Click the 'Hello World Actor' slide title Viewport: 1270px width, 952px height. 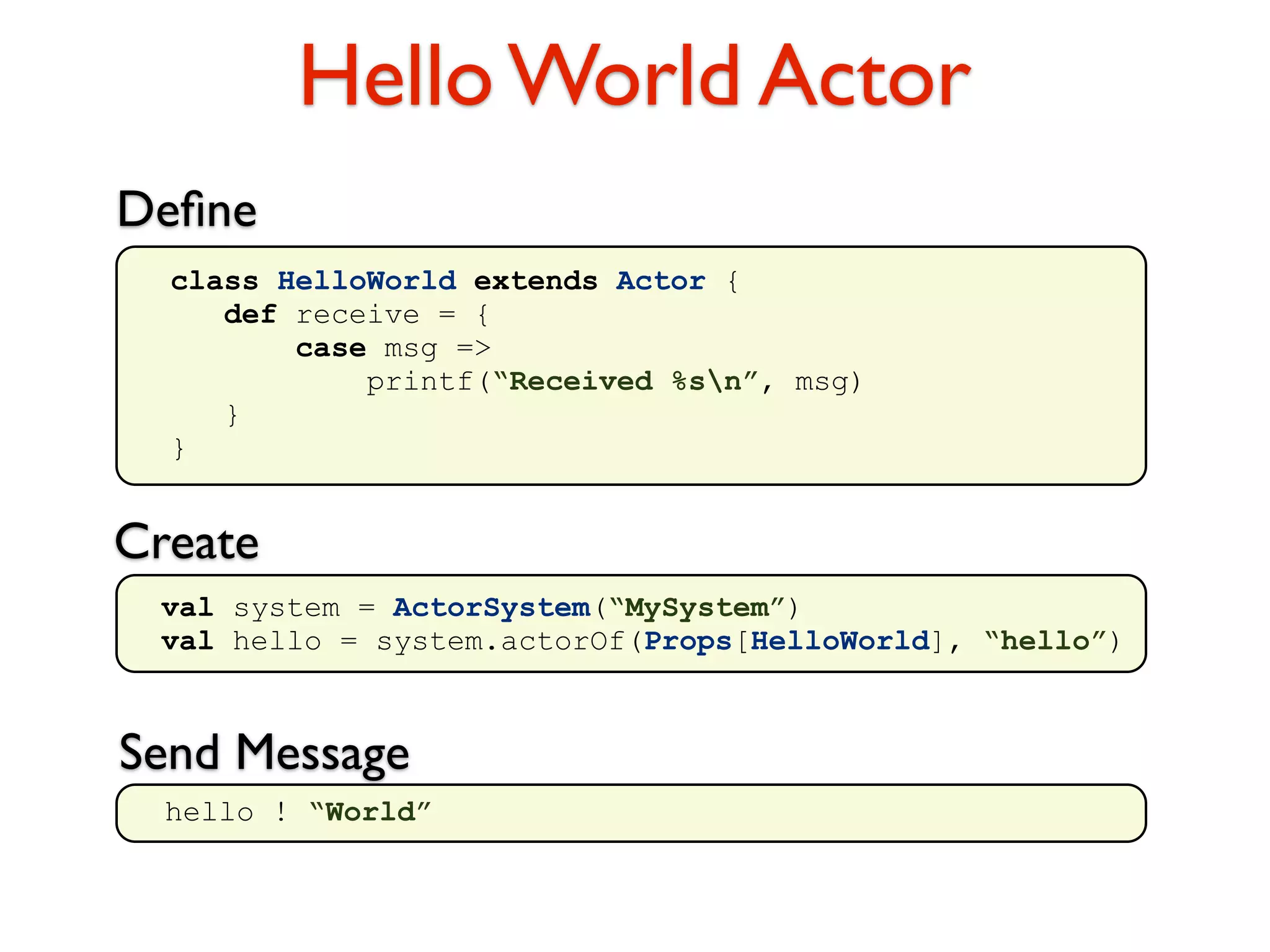coord(636,76)
